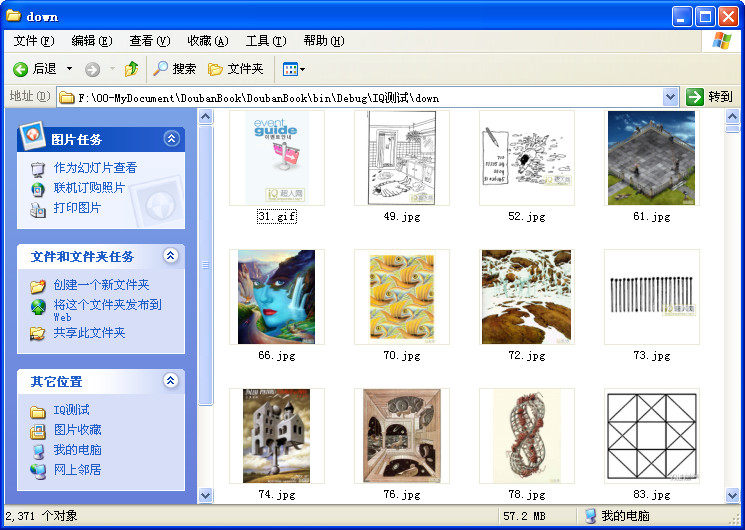
Task: Click the Up one level folder icon
Action: [131, 69]
